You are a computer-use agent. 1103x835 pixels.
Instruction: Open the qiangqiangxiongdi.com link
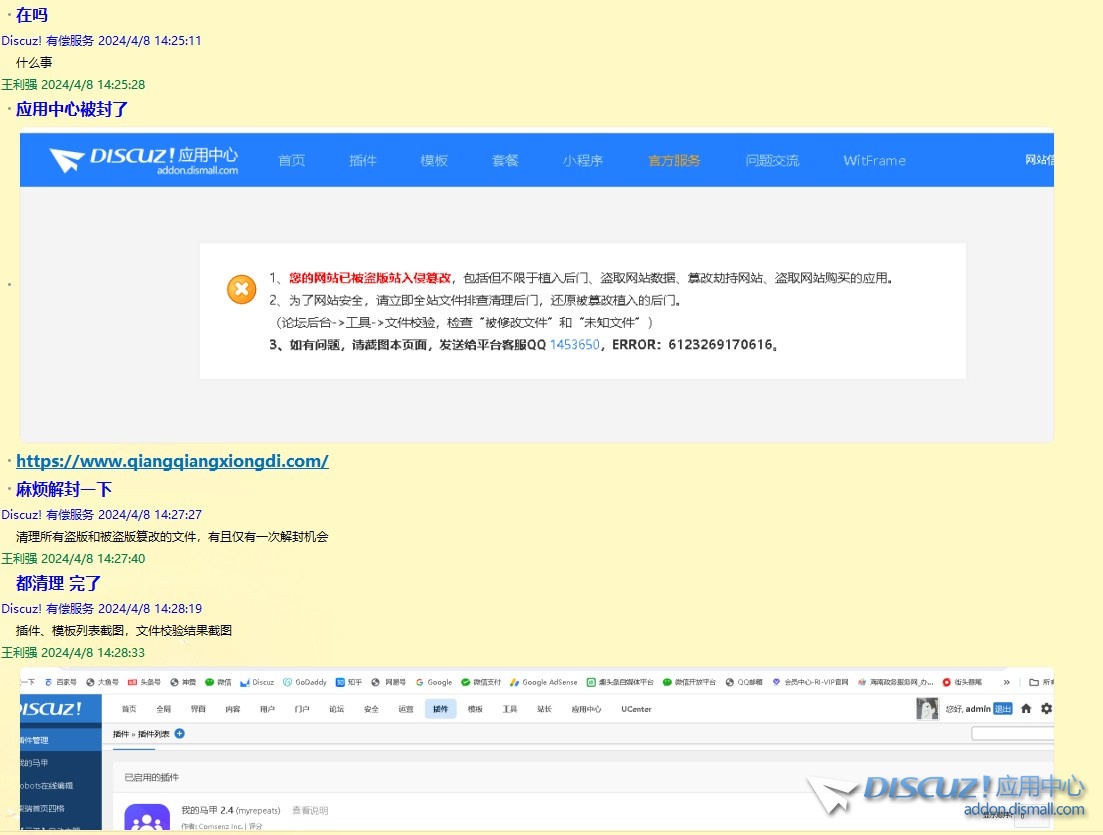(172, 461)
